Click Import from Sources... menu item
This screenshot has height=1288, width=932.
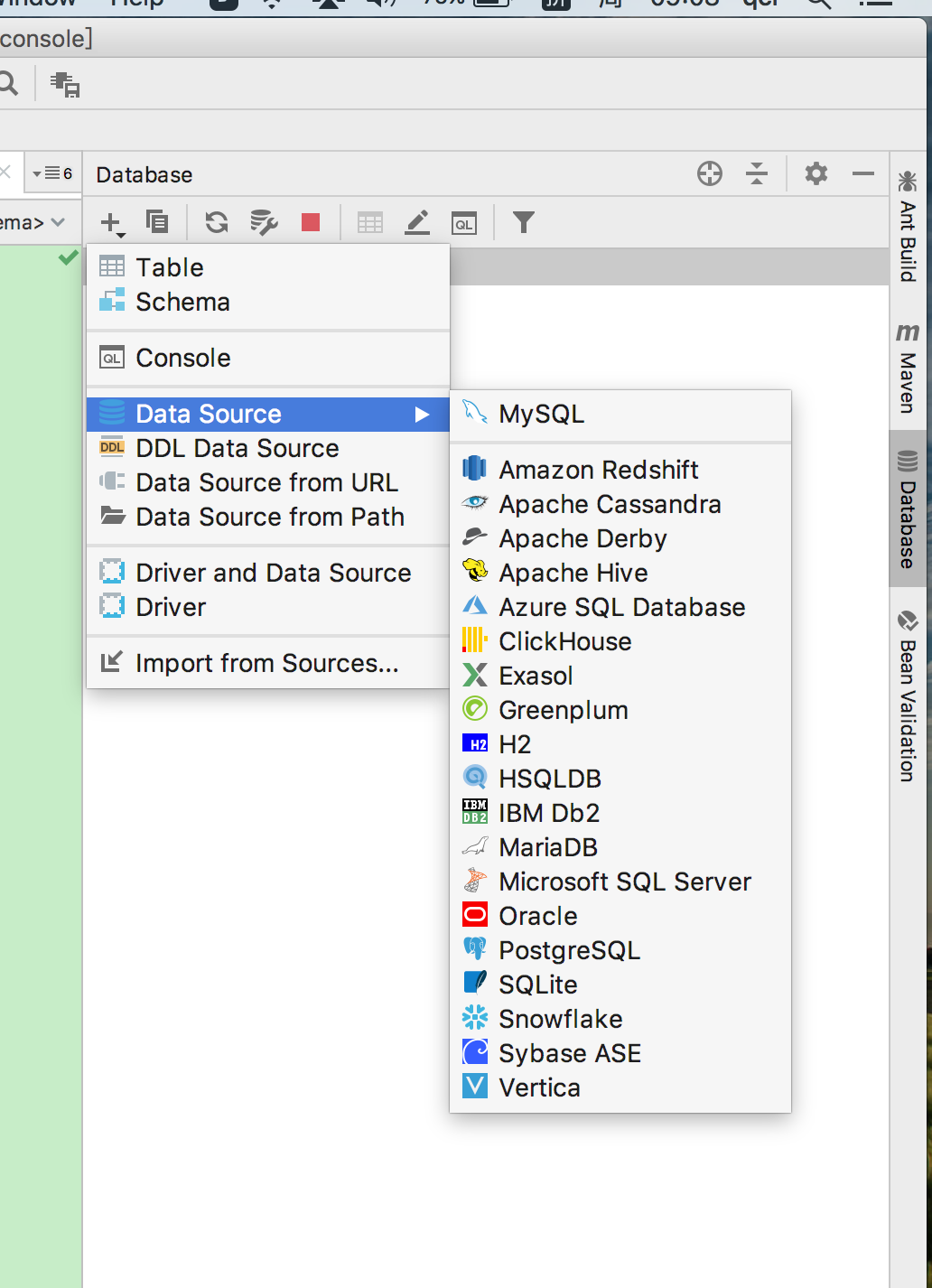coord(268,663)
